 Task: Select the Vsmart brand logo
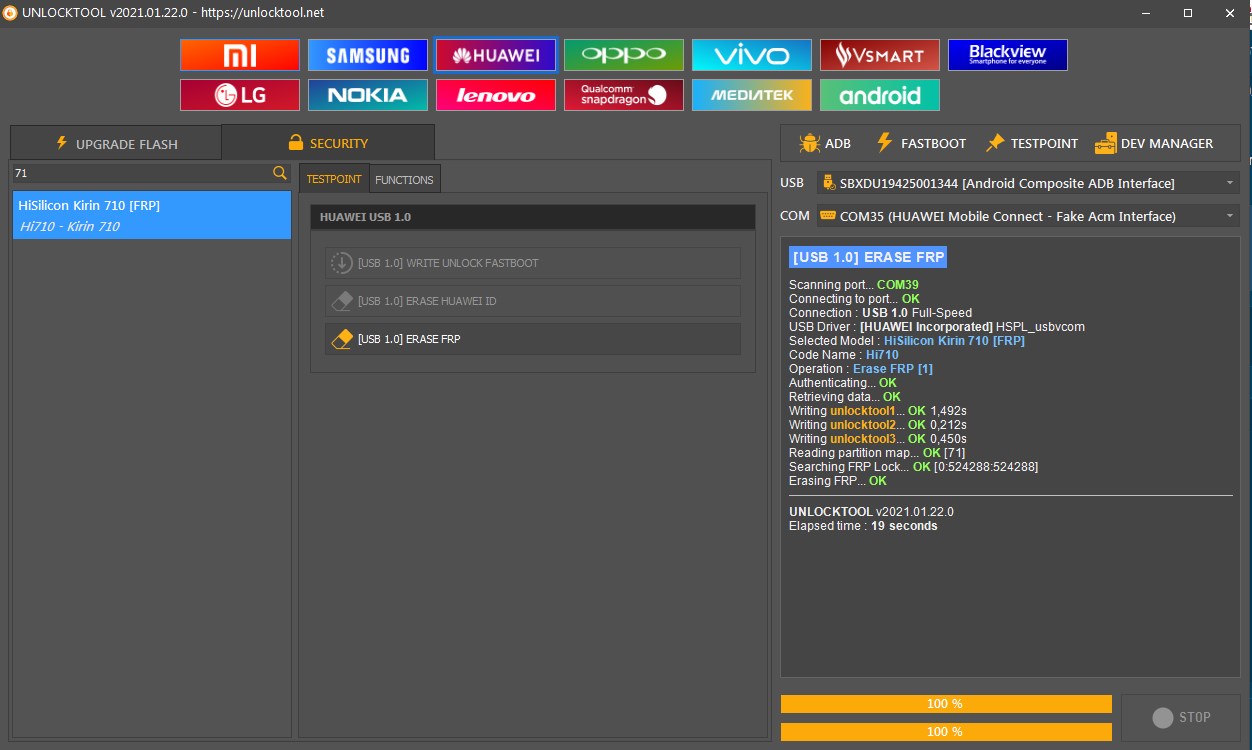pyautogui.click(x=880, y=55)
